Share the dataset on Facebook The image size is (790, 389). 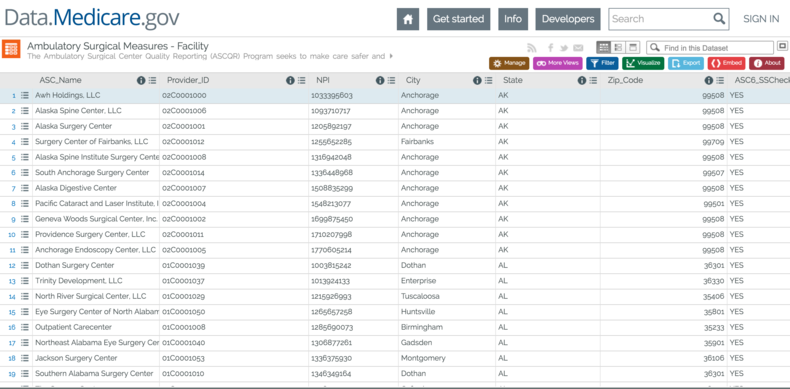click(551, 48)
